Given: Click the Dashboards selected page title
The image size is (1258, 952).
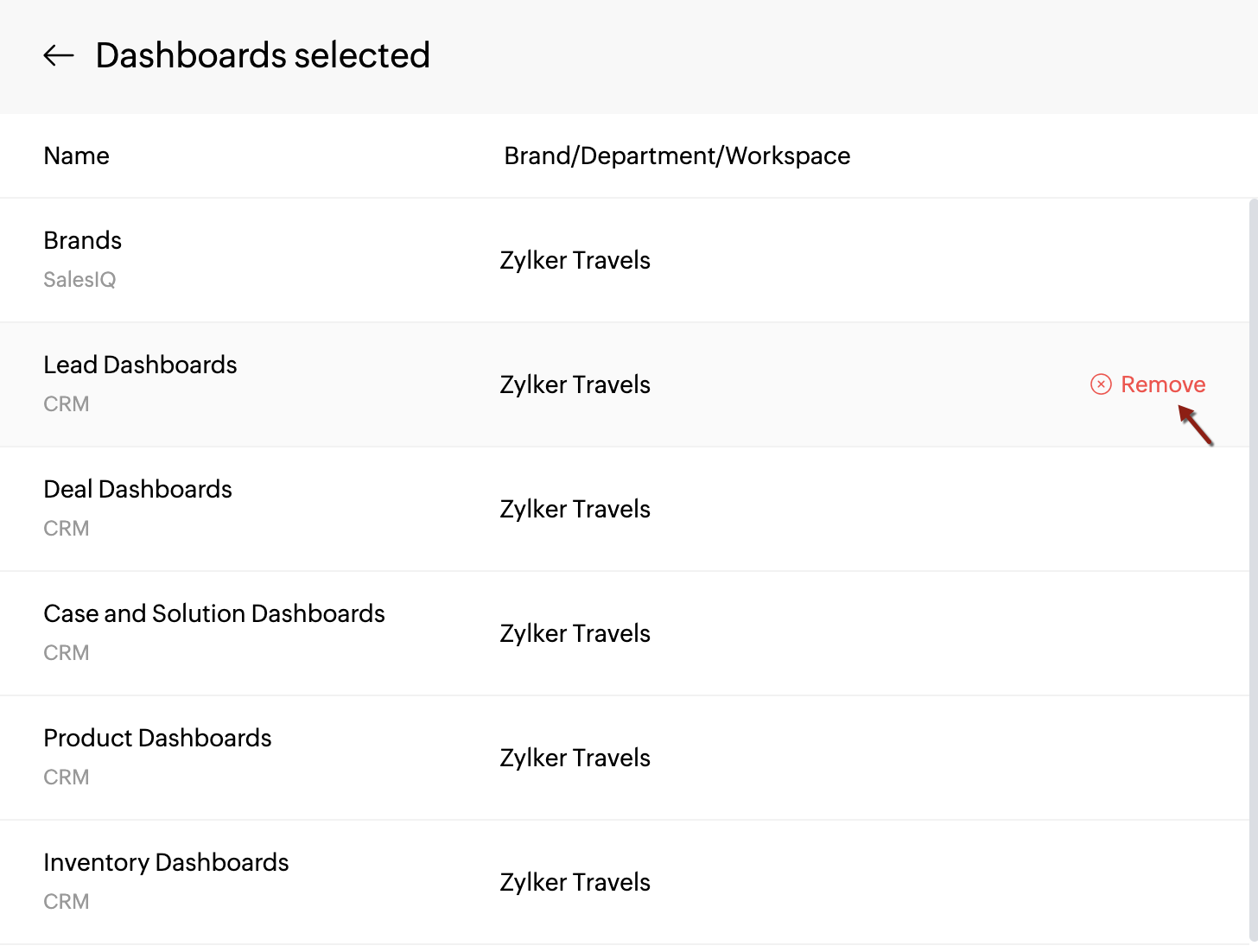Looking at the screenshot, I should [263, 55].
